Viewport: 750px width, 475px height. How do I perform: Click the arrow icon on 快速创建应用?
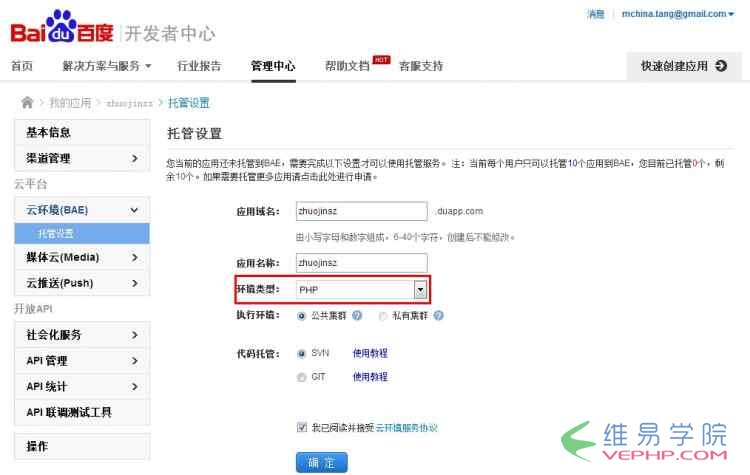[x=721, y=66]
